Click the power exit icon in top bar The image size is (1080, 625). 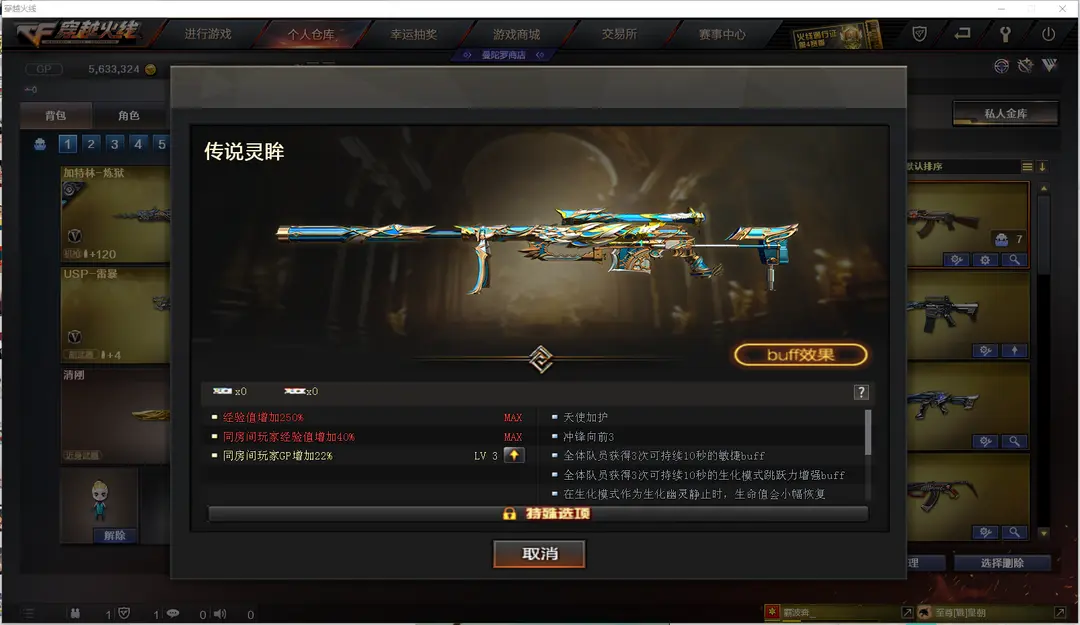coord(1048,34)
